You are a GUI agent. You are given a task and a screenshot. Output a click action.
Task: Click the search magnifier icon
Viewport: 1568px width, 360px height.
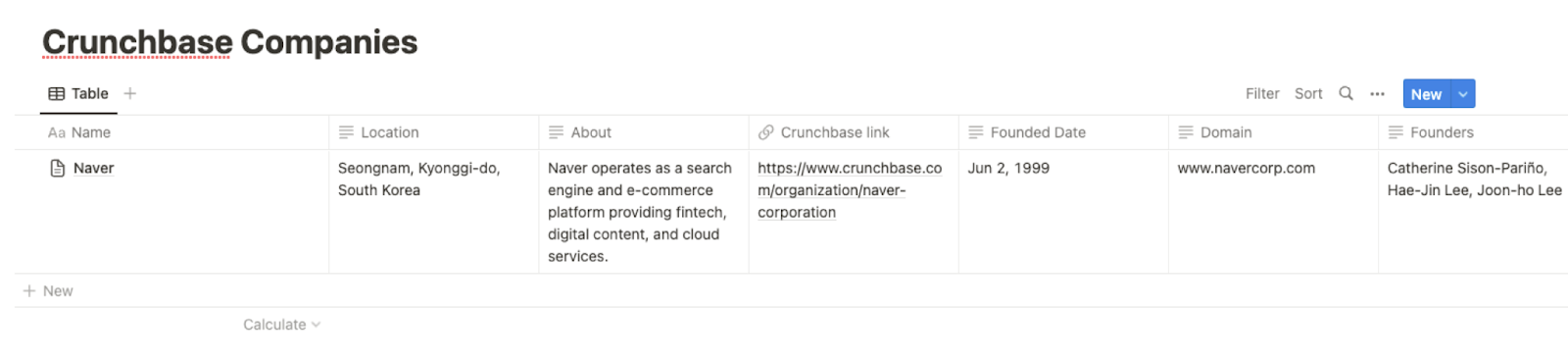pyautogui.click(x=1346, y=93)
